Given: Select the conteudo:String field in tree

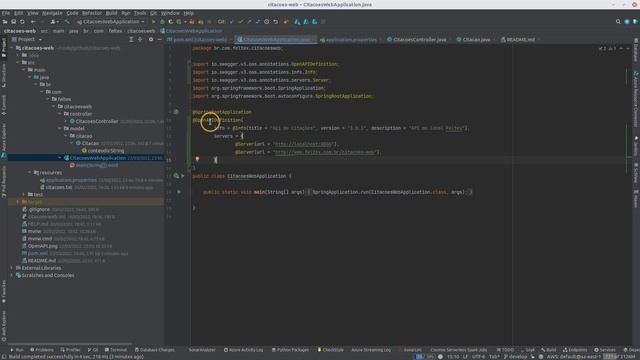Looking at the screenshot, I should [106, 150].
